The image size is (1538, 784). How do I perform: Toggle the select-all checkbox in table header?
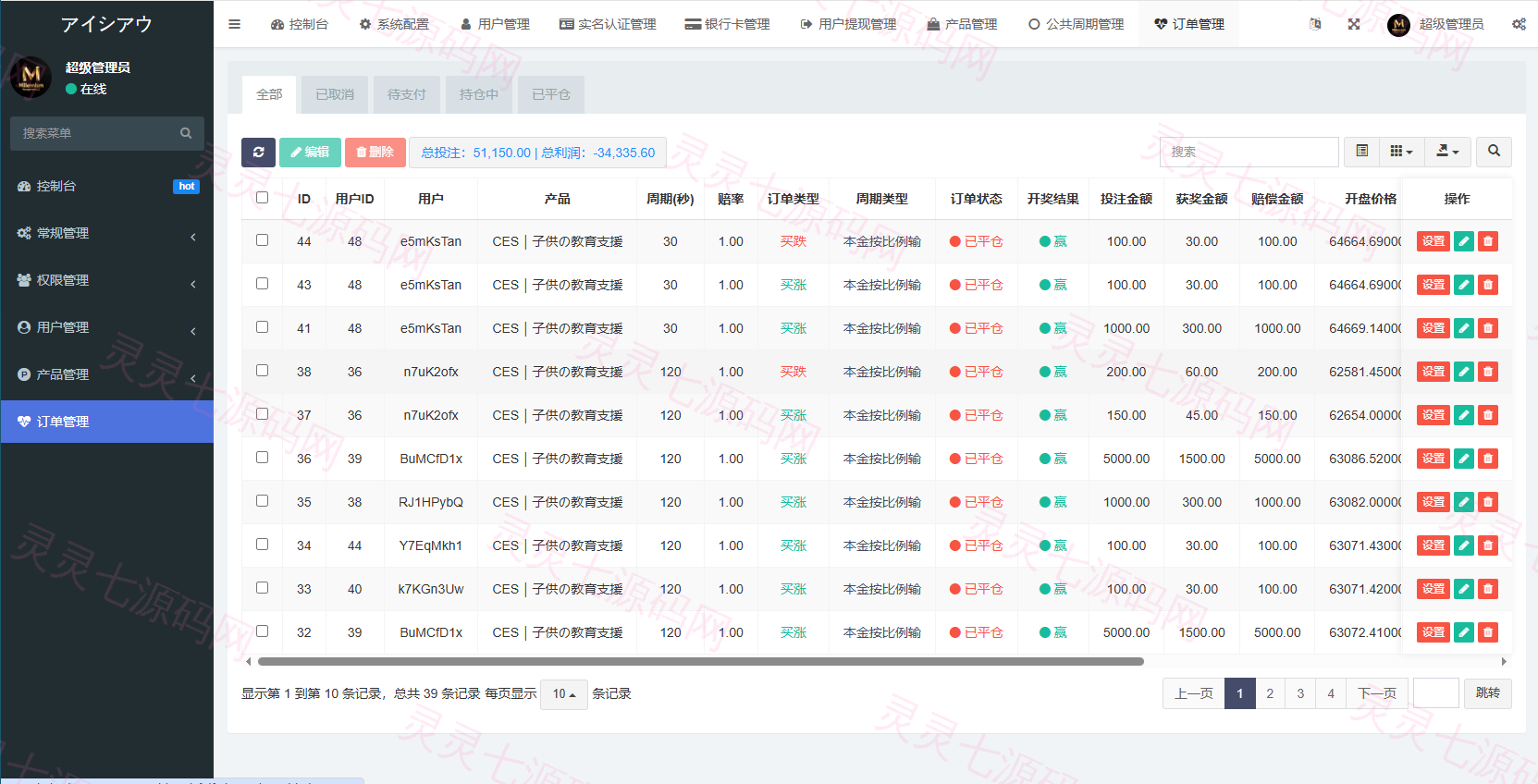coord(263,198)
